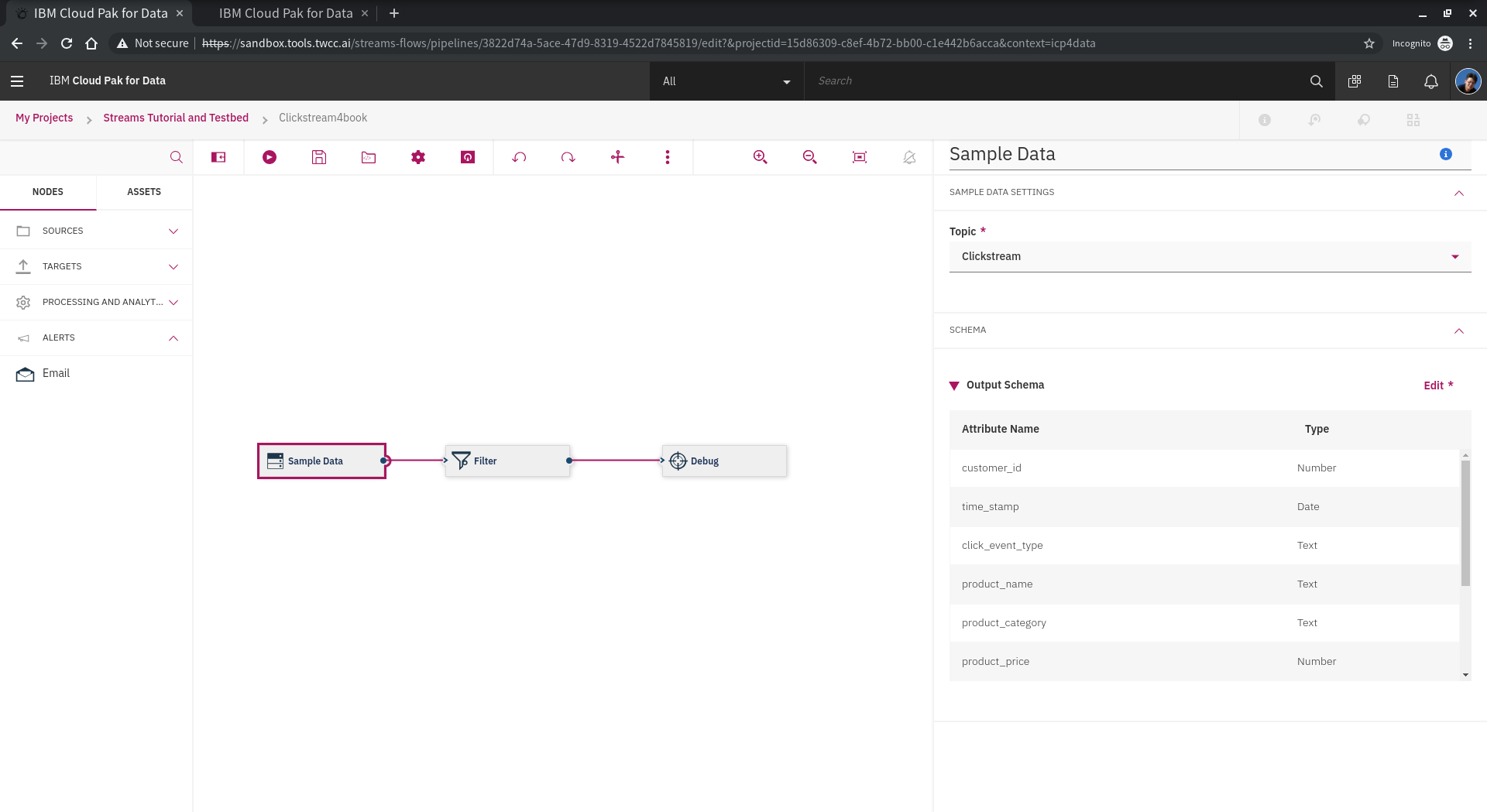Click the product_price attribute row
The image size is (1487, 812).
point(1204,662)
